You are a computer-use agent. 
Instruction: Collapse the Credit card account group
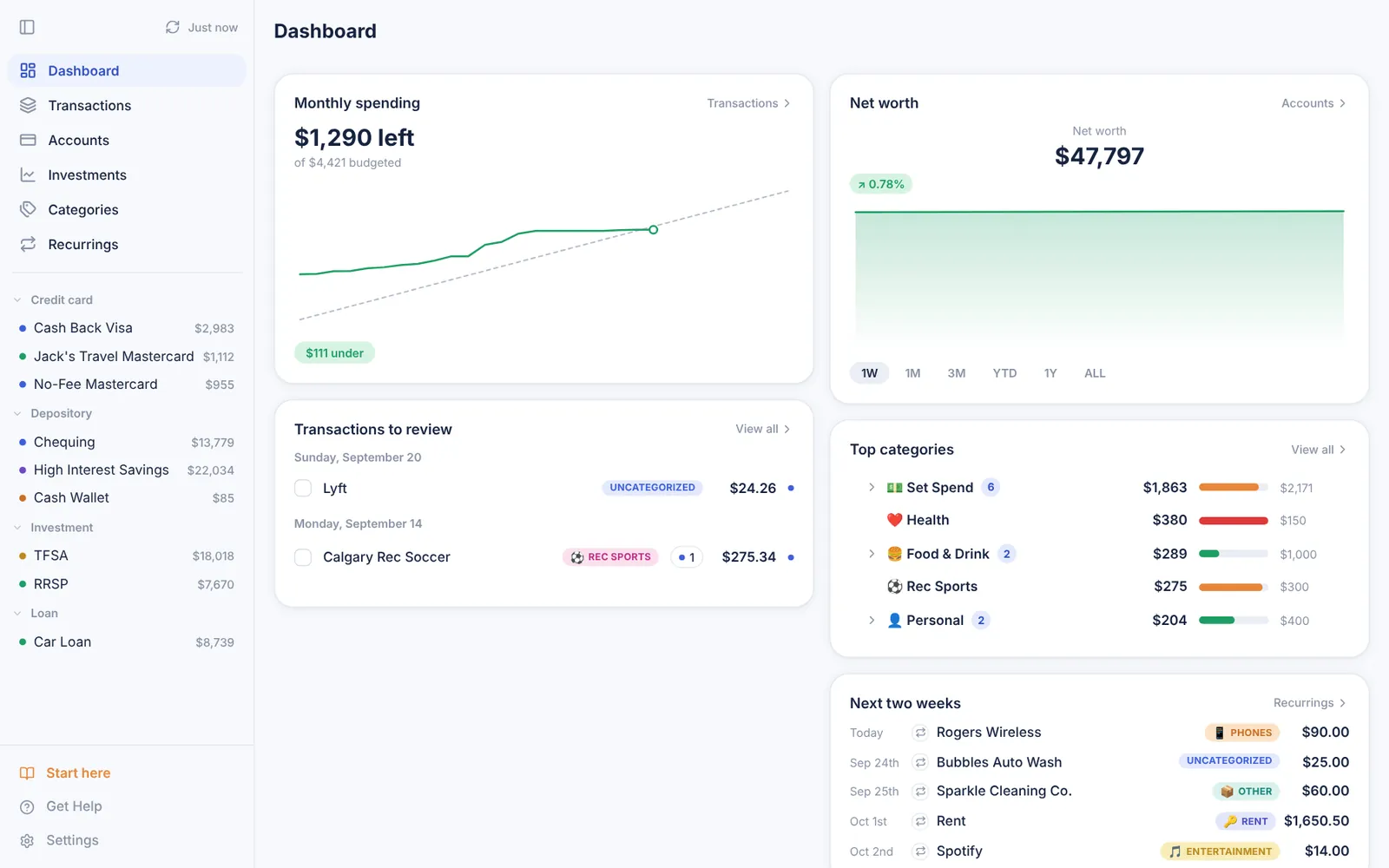click(17, 299)
